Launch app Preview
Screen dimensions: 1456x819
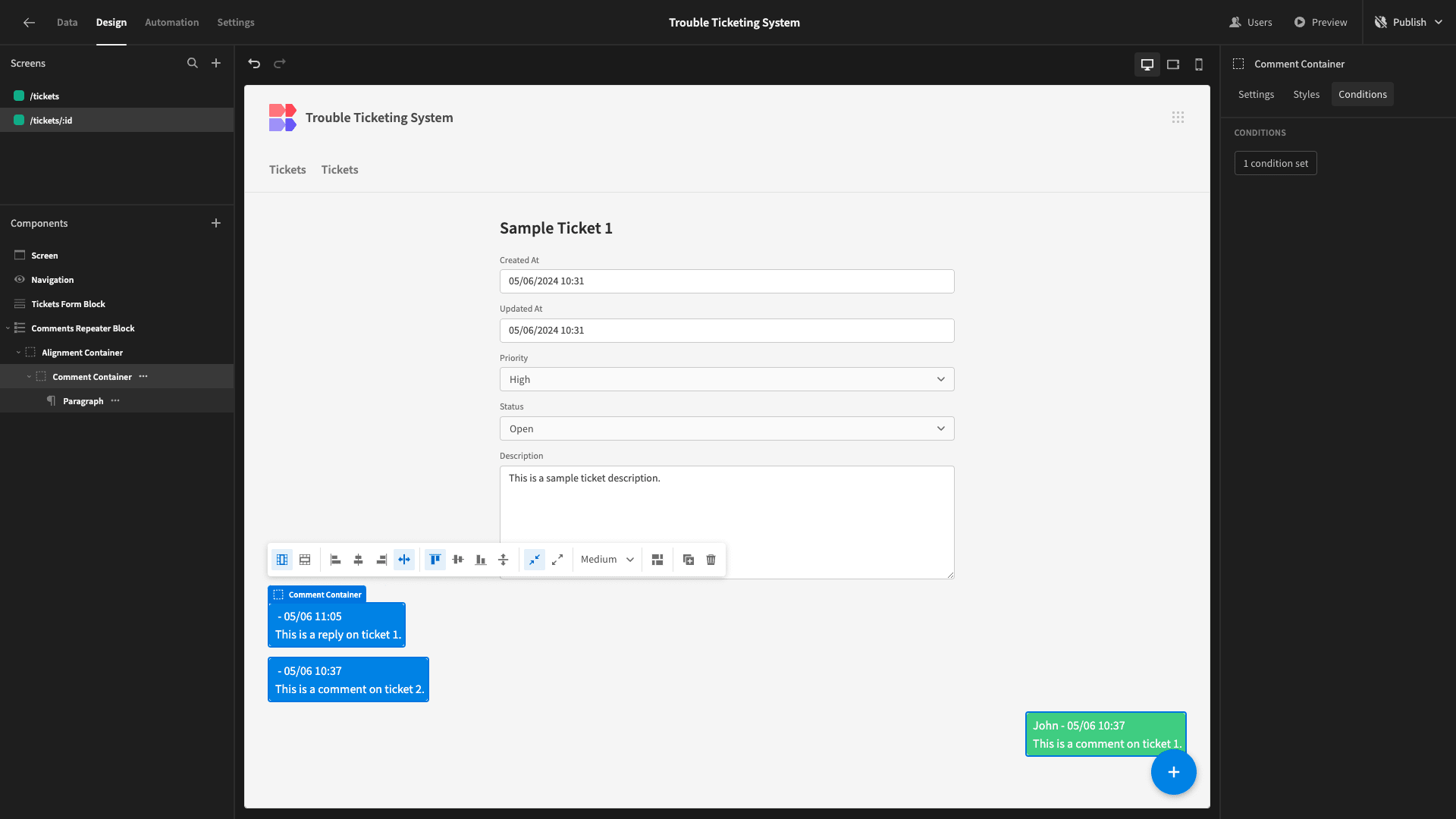pyautogui.click(x=1320, y=23)
